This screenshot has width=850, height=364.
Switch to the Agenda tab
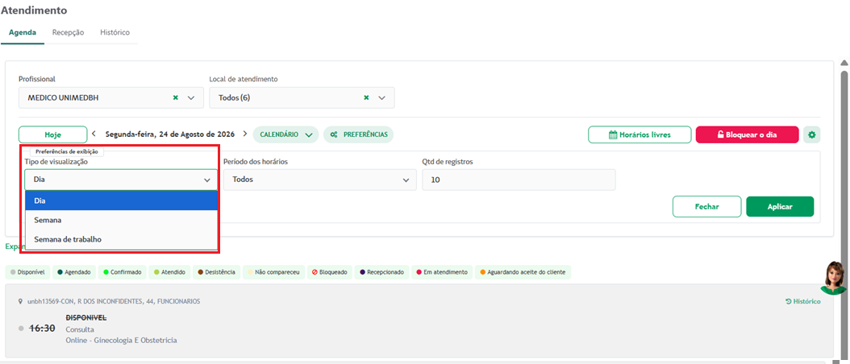(22, 33)
